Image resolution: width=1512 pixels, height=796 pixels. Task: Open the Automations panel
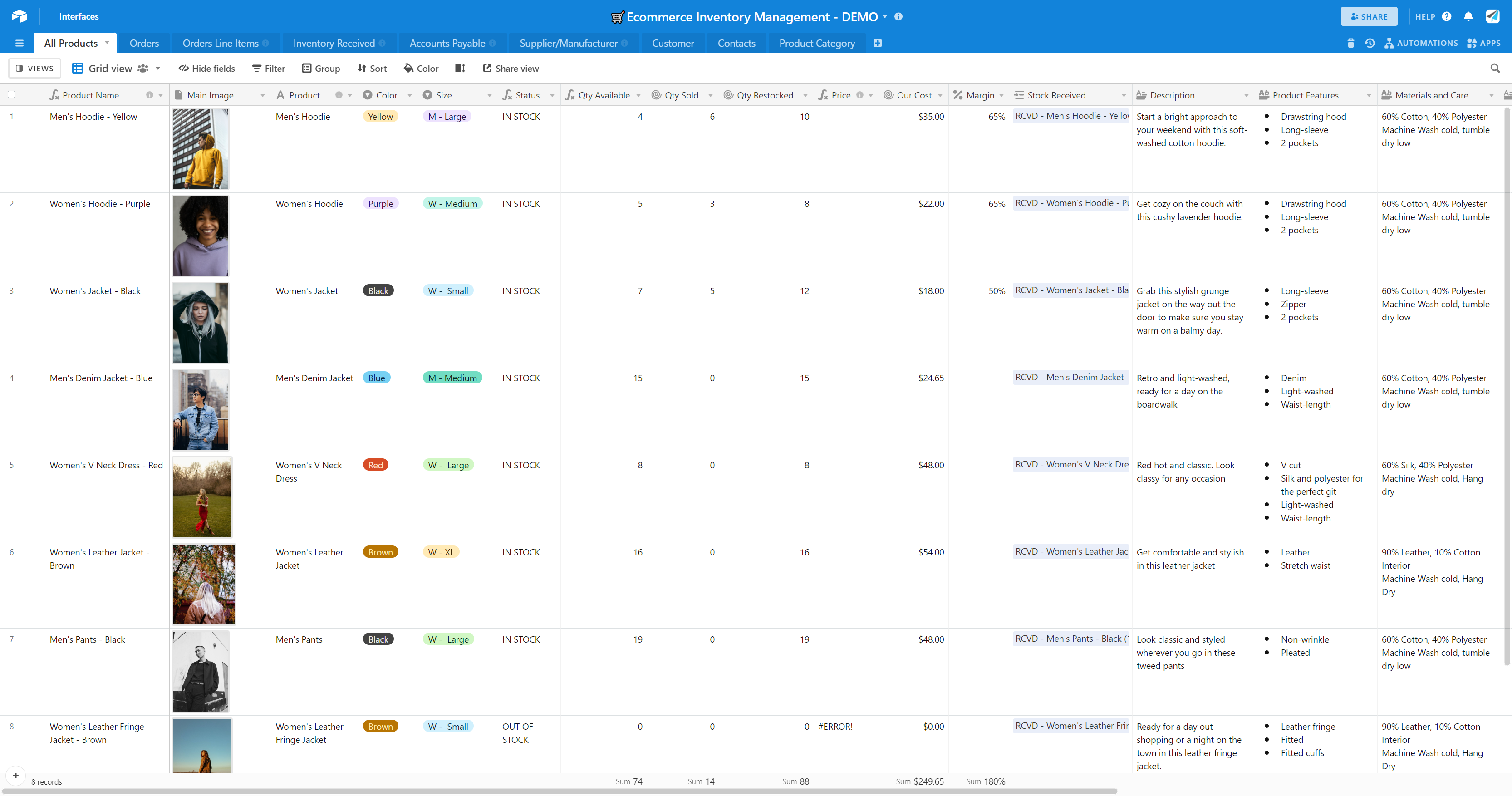click(x=1422, y=43)
